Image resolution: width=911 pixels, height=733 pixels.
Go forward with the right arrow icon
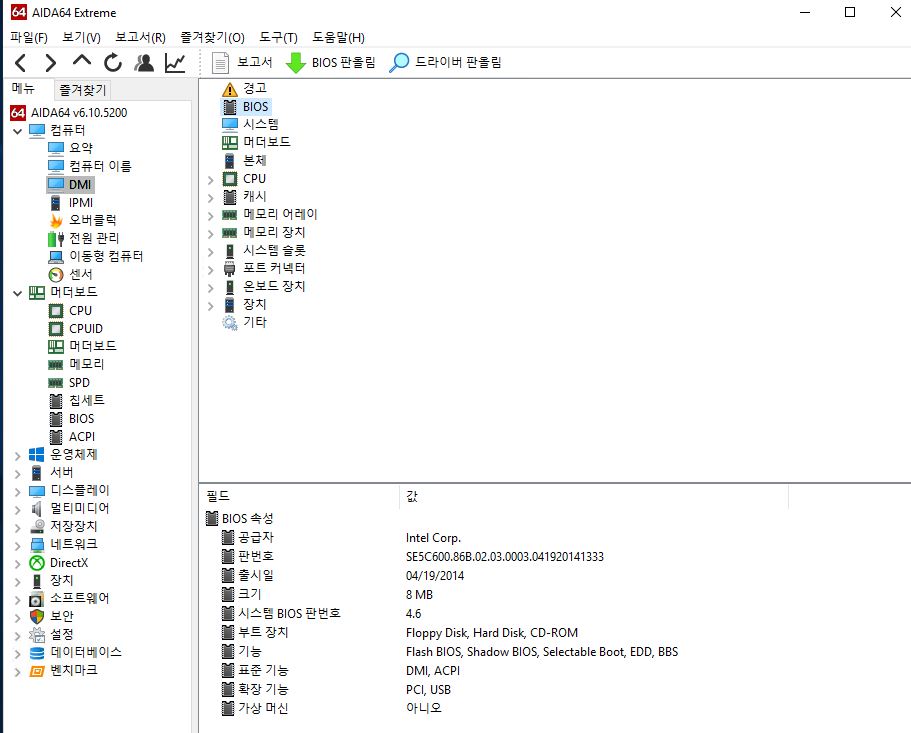coord(51,62)
